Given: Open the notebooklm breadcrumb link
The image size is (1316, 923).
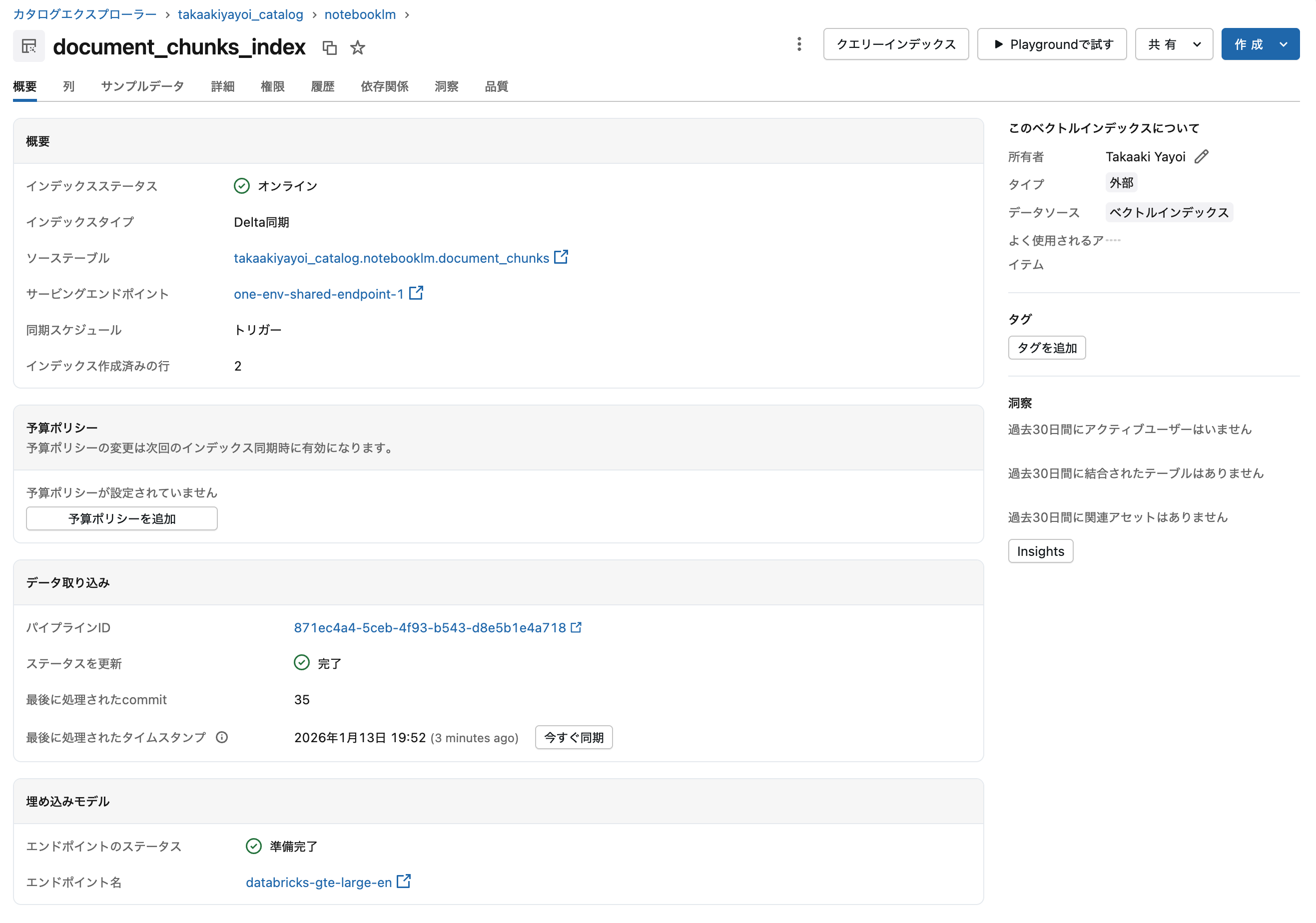Looking at the screenshot, I should click(360, 14).
